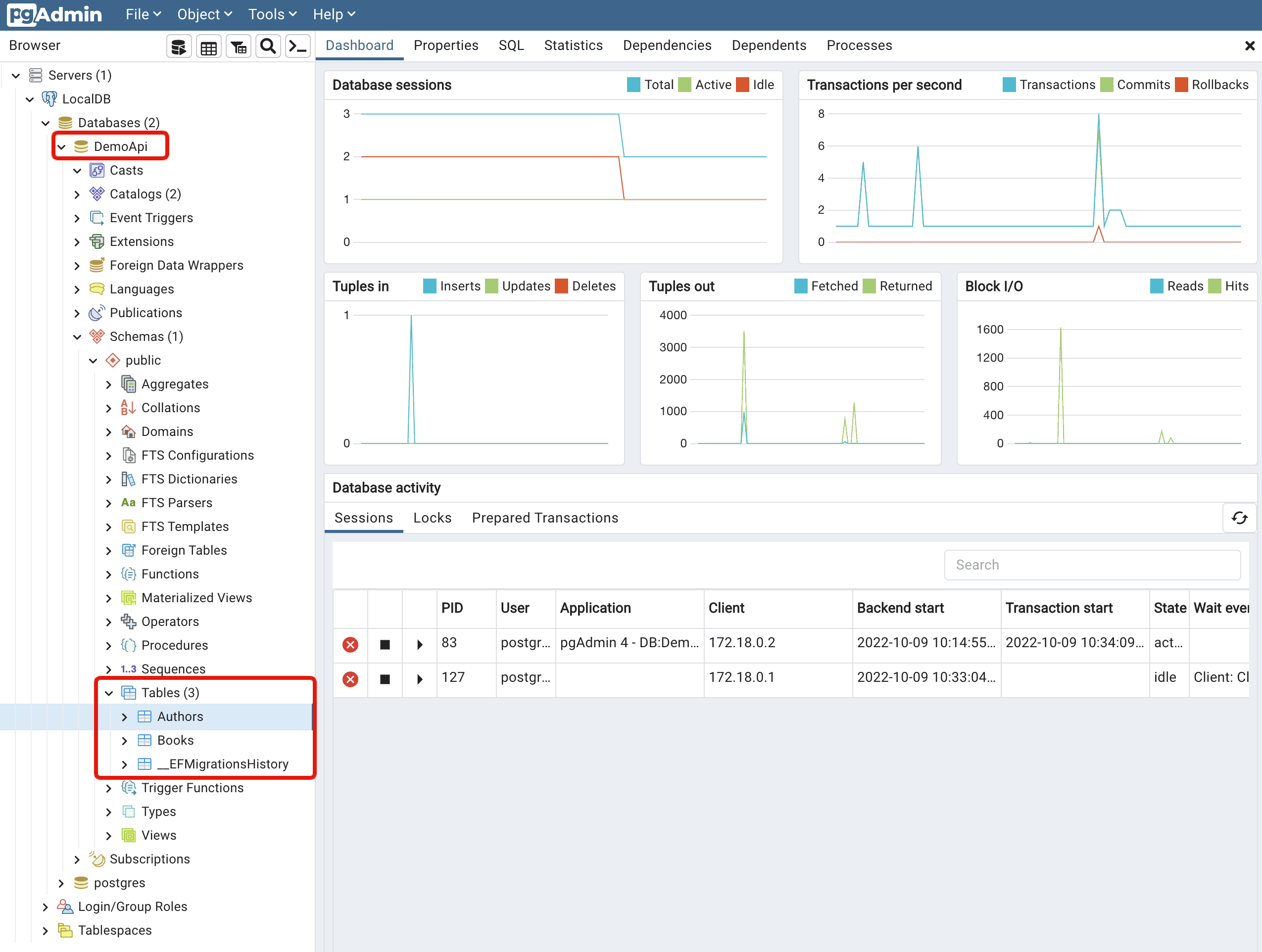Select the Books table
The width and height of the screenshot is (1262, 952).
coord(175,740)
